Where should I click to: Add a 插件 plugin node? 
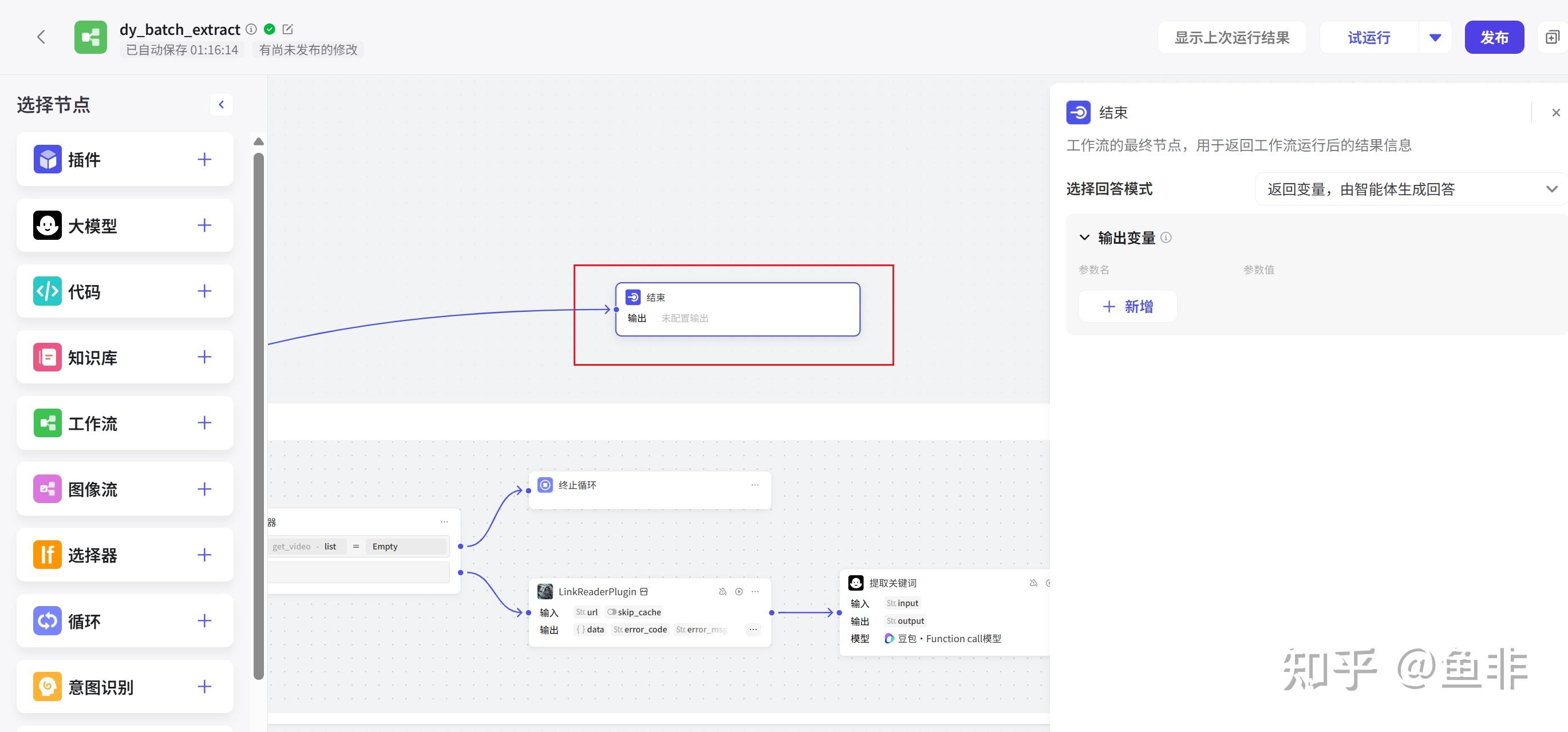point(204,160)
